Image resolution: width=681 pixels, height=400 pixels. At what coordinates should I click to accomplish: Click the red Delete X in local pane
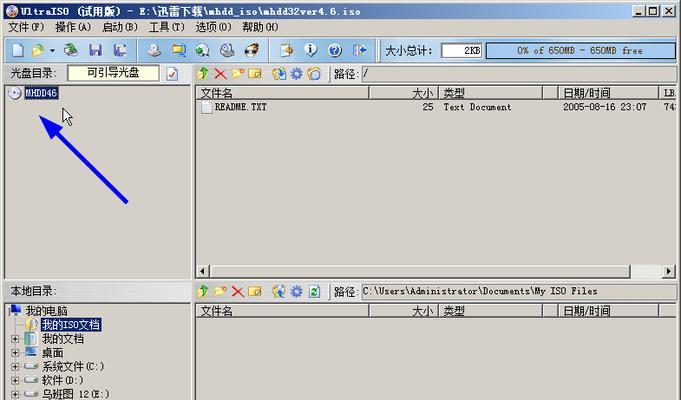238,291
